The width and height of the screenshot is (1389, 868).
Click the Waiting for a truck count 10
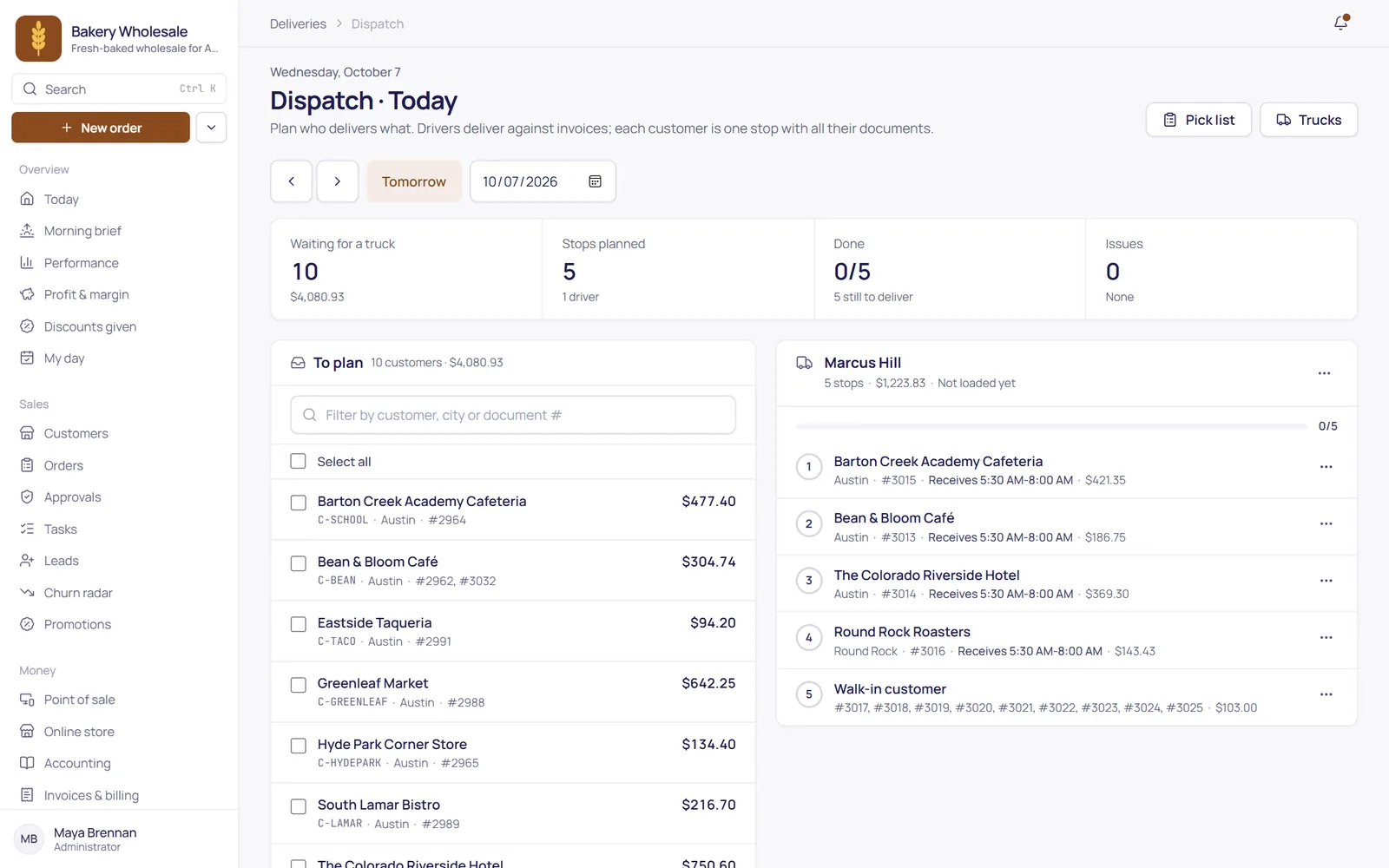(305, 272)
